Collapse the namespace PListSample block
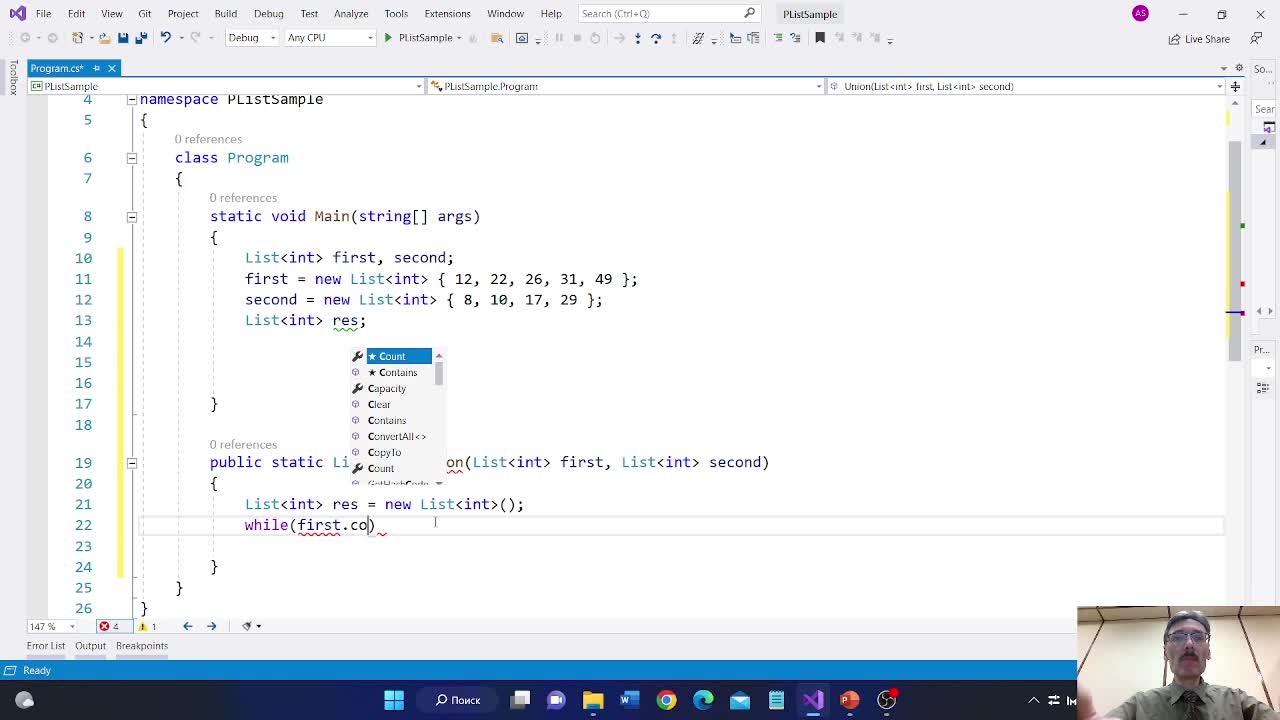This screenshot has height=720, width=1280. (x=131, y=100)
